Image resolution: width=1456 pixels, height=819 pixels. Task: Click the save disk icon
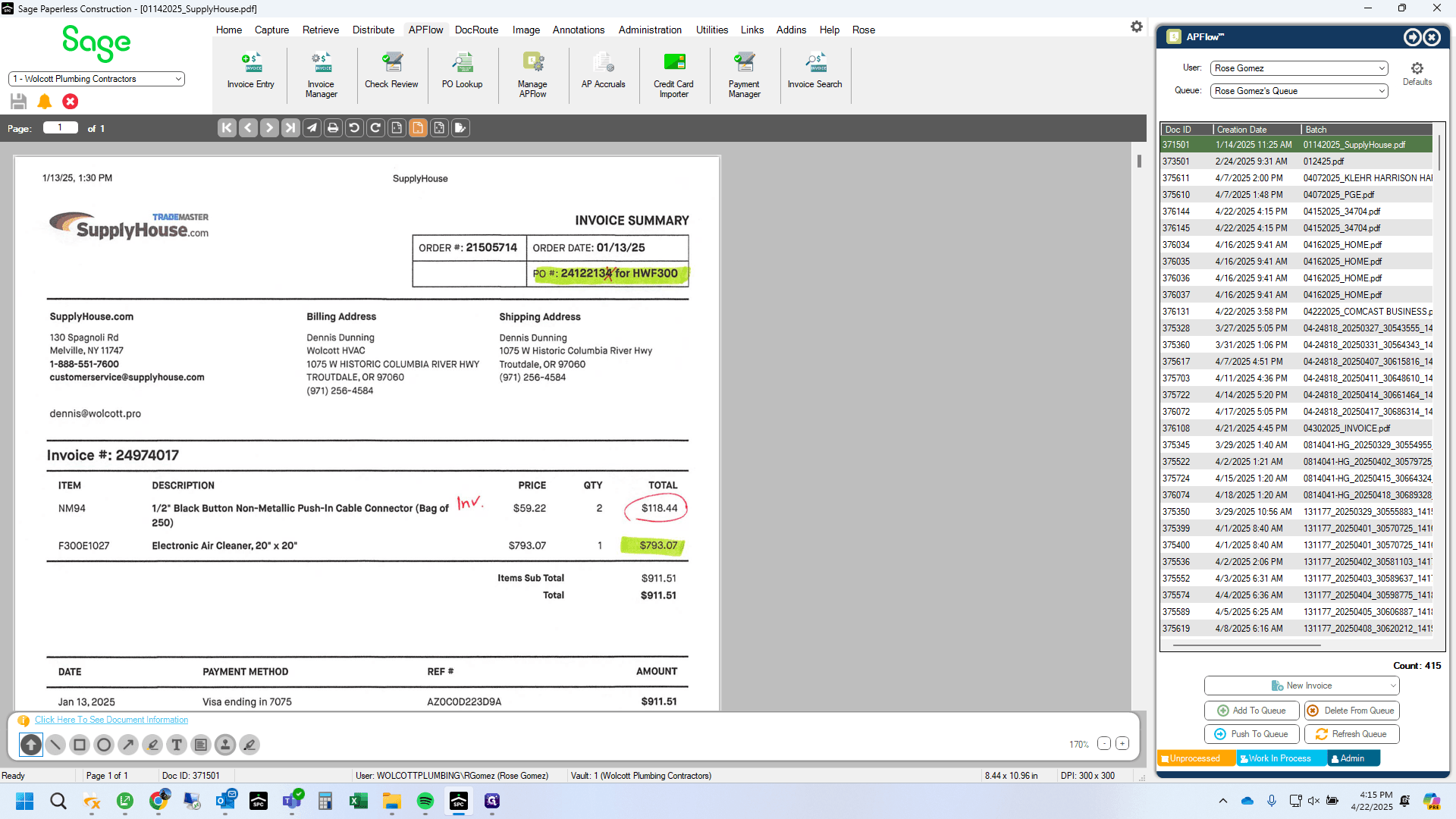coord(19,102)
